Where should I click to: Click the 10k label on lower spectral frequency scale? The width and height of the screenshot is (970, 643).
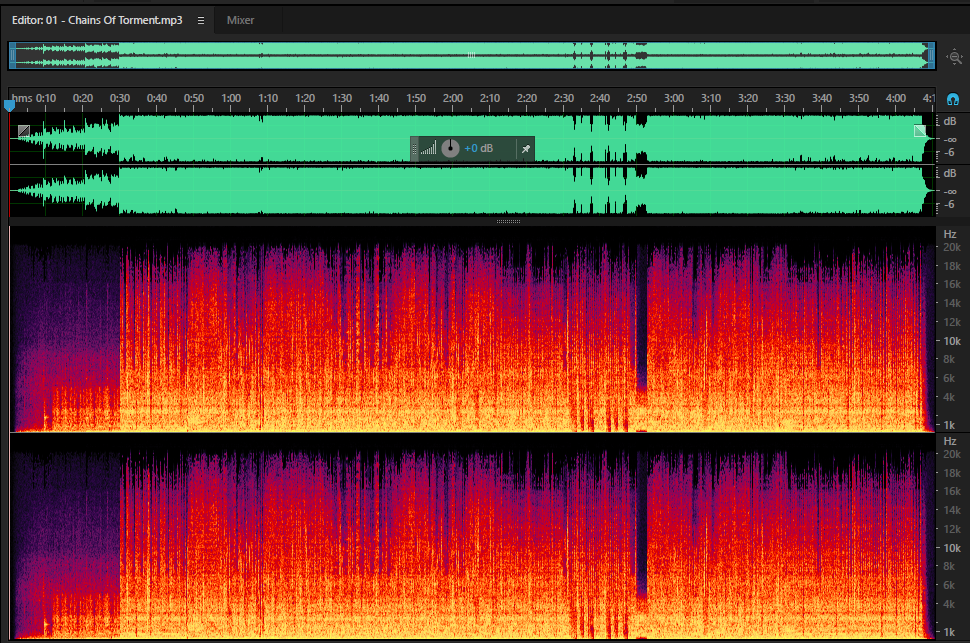coord(952,548)
